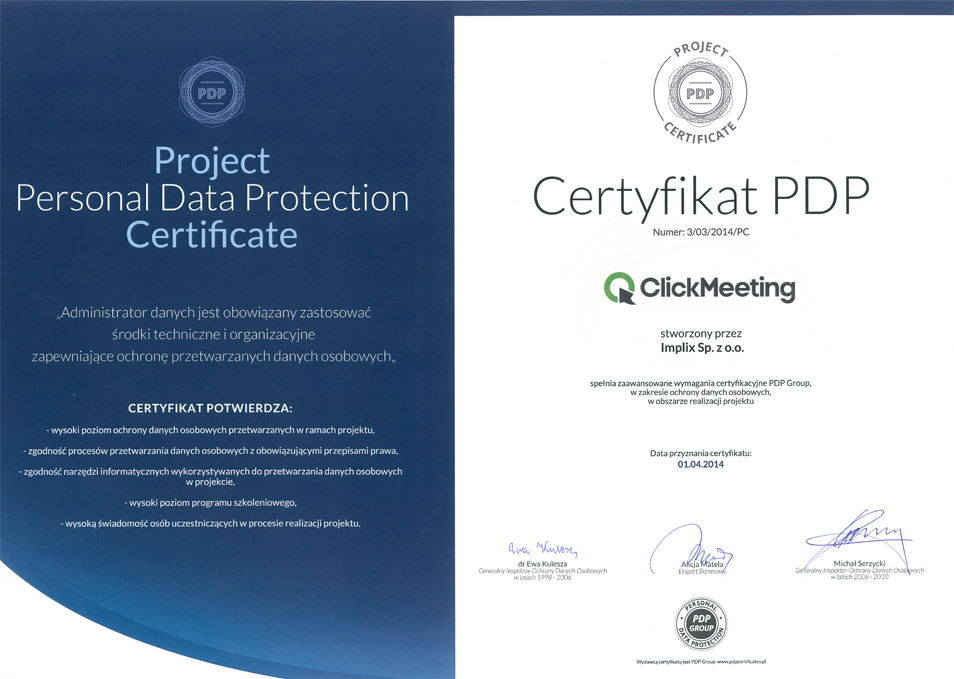This screenshot has height=679, width=954.
Task: Click 'Personal Data Protection' title line
Action: pyautogui.click(x=212, y=198)
